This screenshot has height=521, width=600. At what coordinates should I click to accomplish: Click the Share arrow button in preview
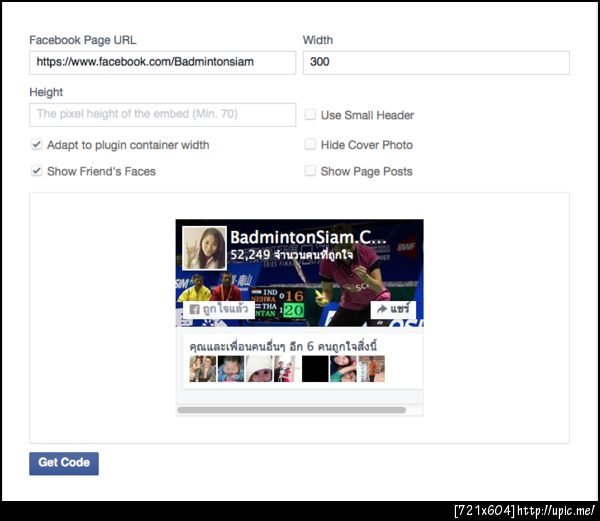coord(393,309)
